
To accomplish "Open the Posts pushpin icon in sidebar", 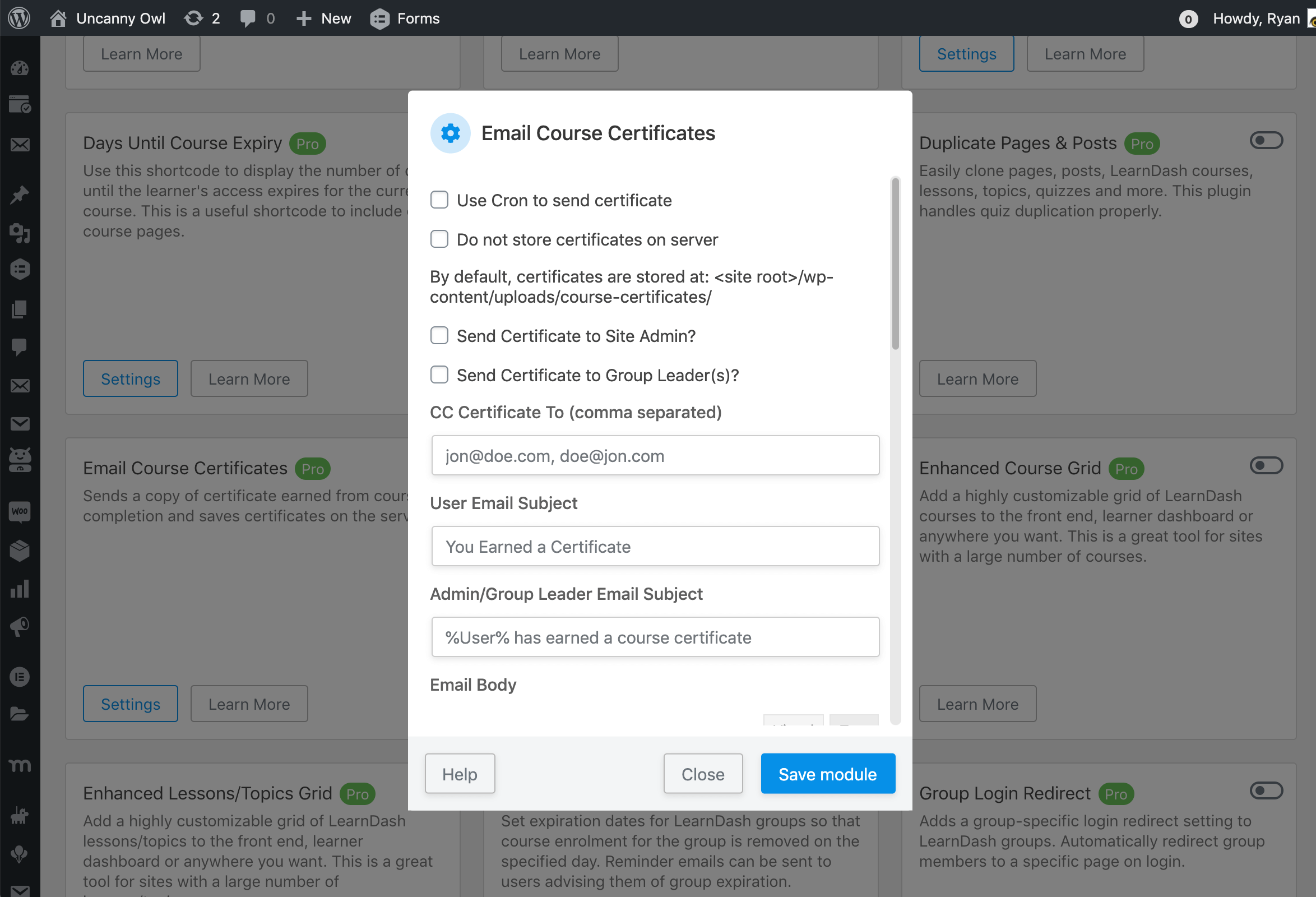I will tap(19, 195).
